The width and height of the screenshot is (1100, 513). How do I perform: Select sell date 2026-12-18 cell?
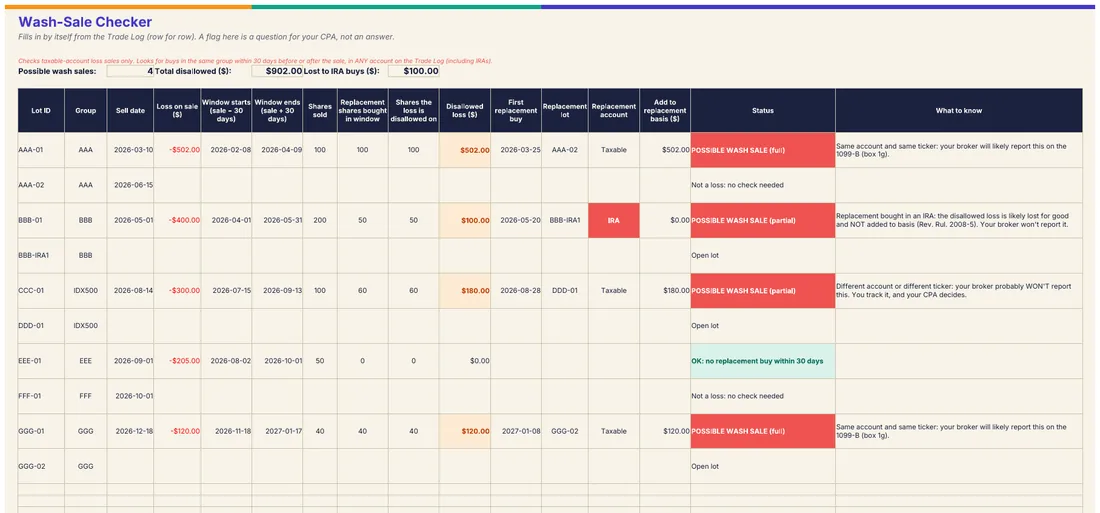pos(130,431)
